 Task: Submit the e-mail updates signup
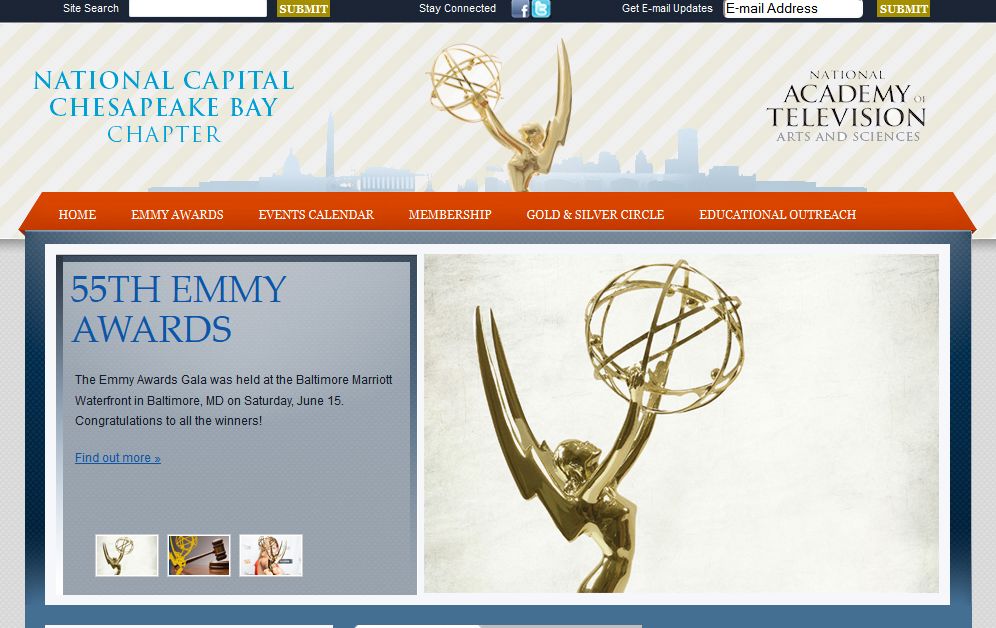point(903,8)
